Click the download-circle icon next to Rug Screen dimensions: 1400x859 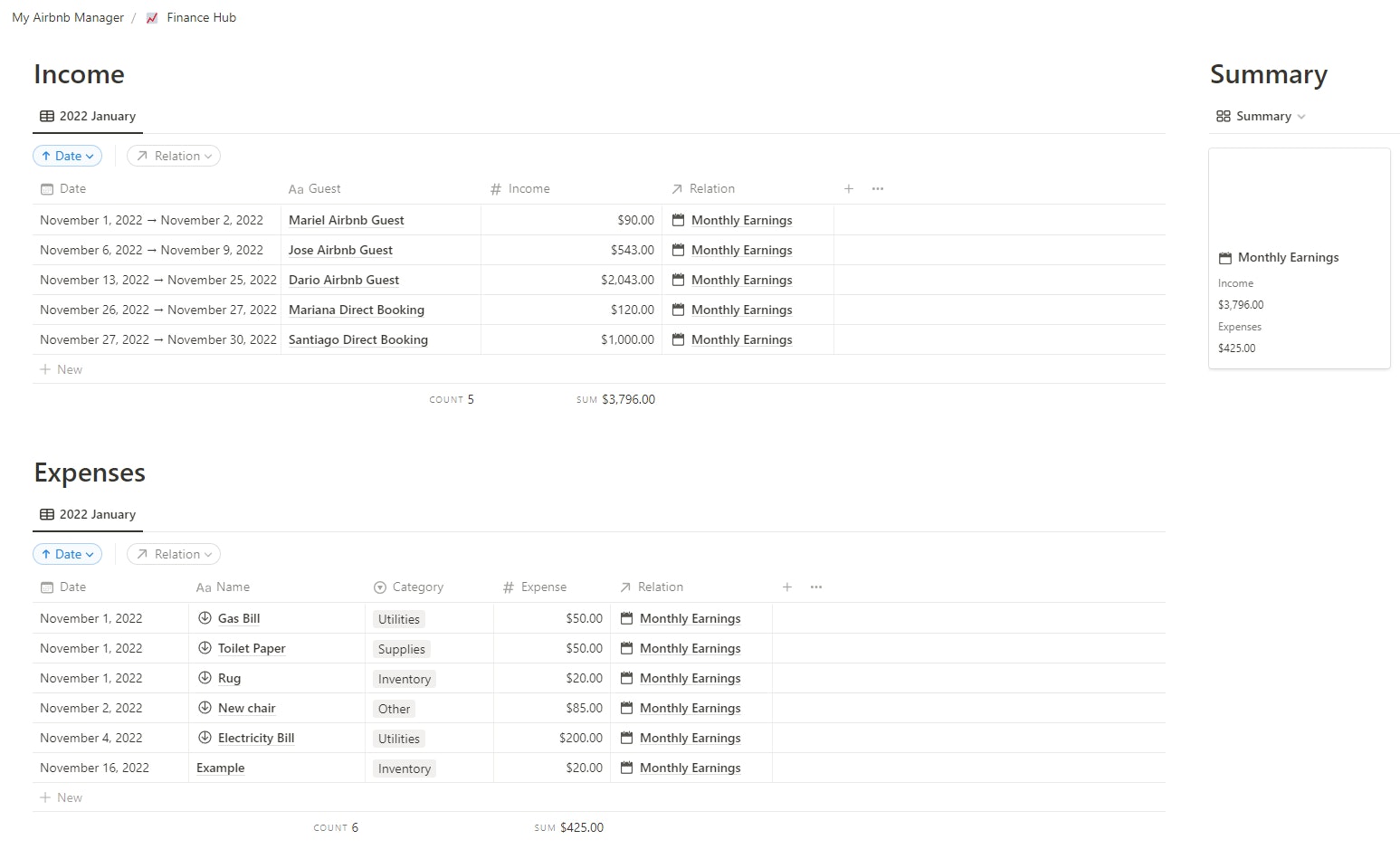205,678
